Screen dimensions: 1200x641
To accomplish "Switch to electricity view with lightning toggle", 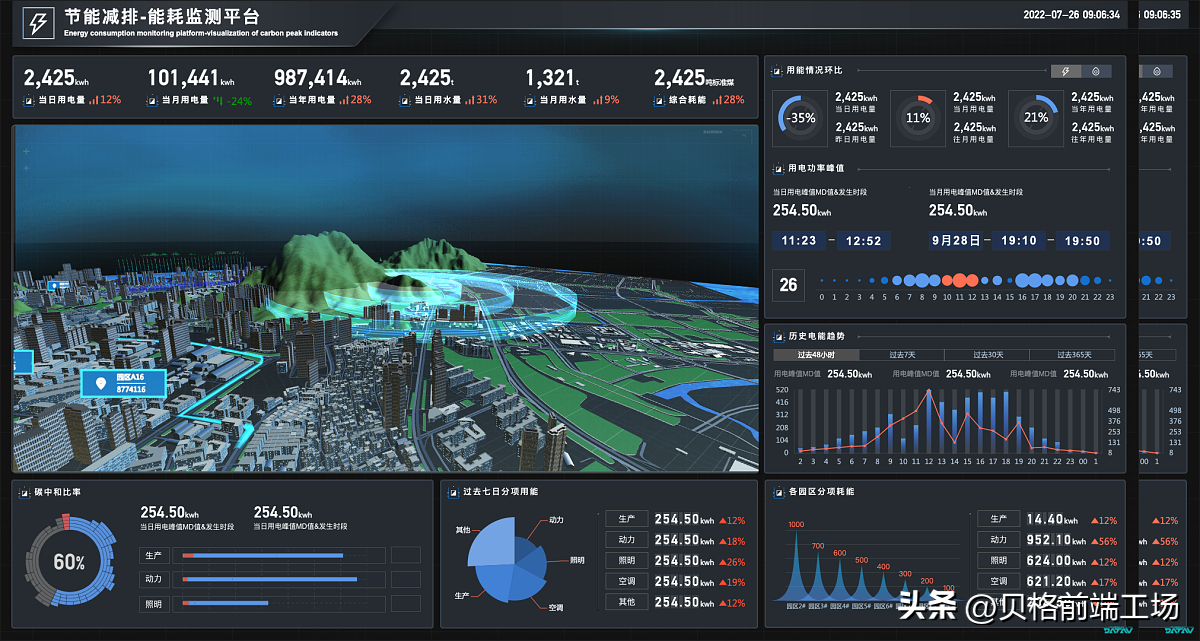I will click(1065, 71).
